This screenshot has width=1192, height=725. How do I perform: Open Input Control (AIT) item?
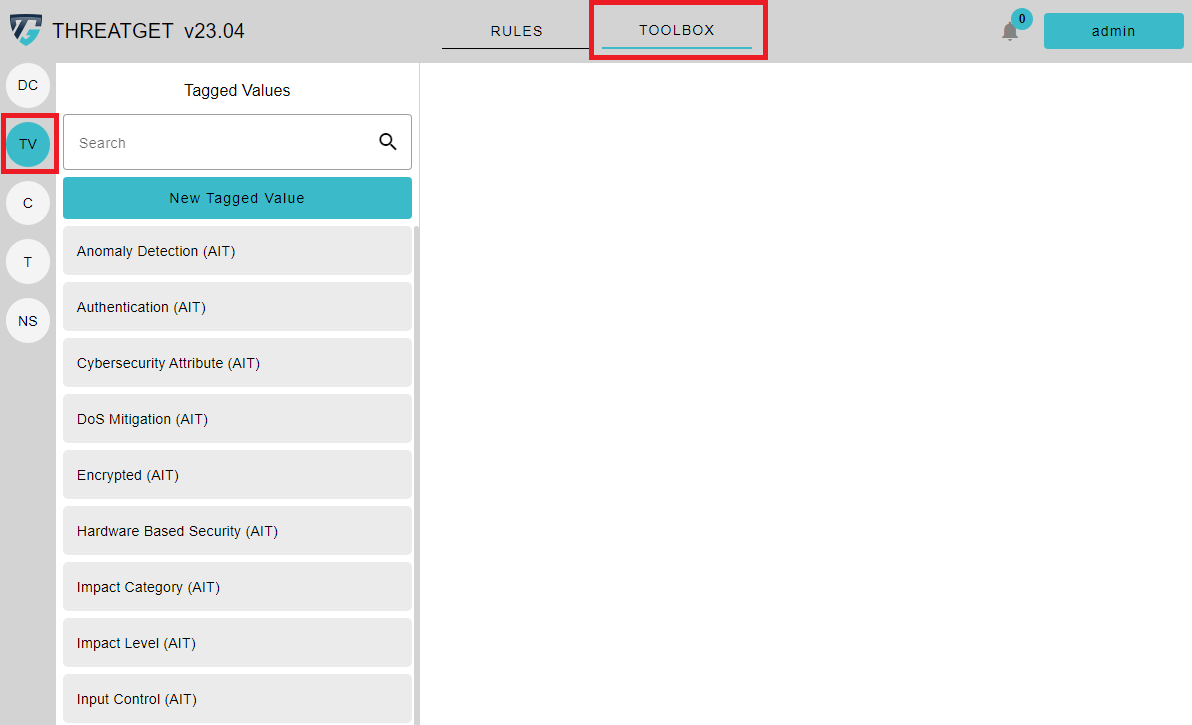click(237, 698)
